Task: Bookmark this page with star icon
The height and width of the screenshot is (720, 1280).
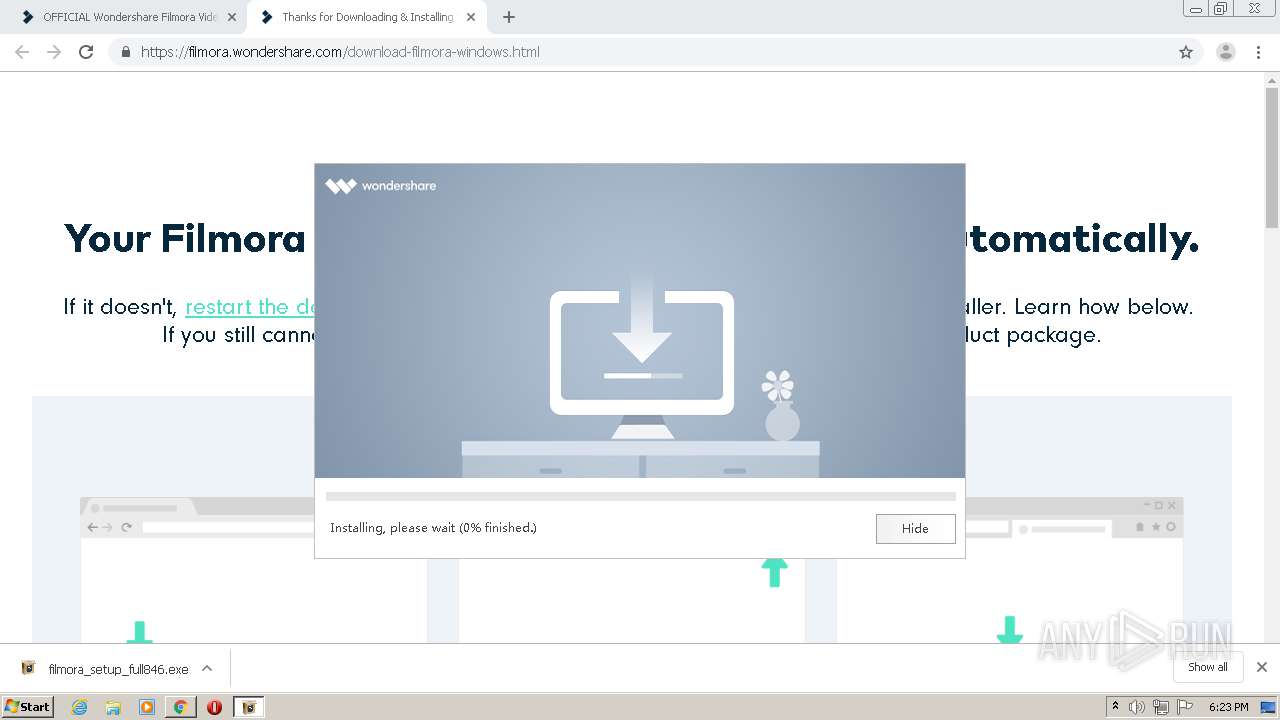Action: click(x=1186, y=52)
